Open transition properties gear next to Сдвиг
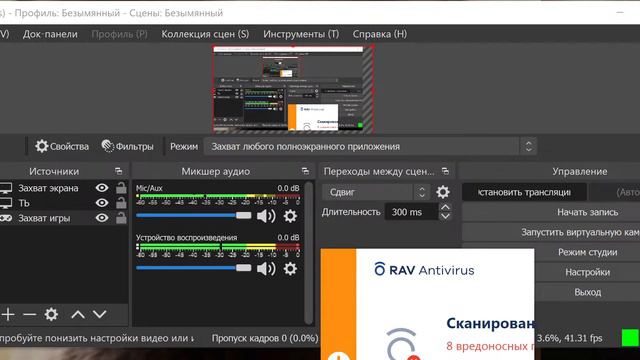The height and width of the screenshot is (360, 640). [443, 192]
